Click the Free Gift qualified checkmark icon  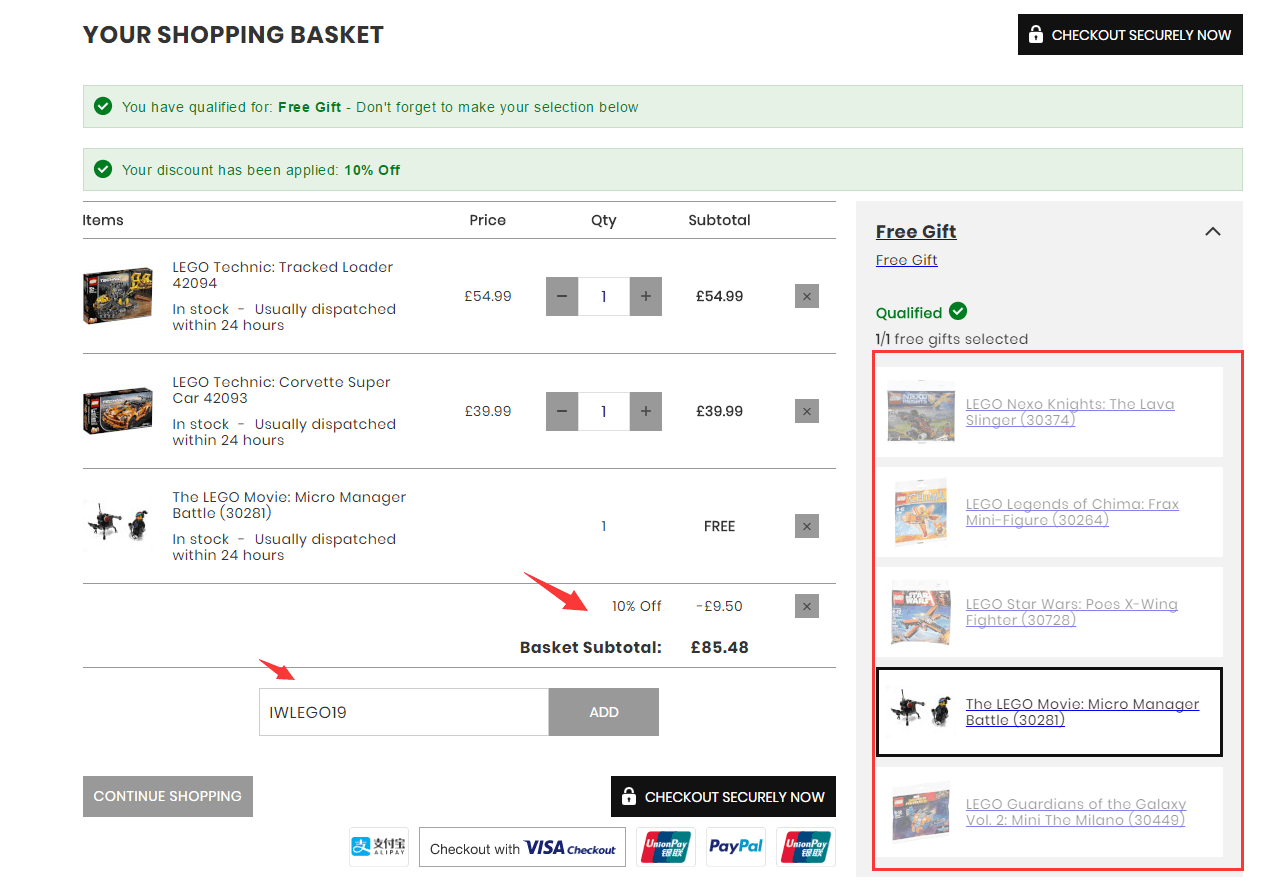pos(103,106)
